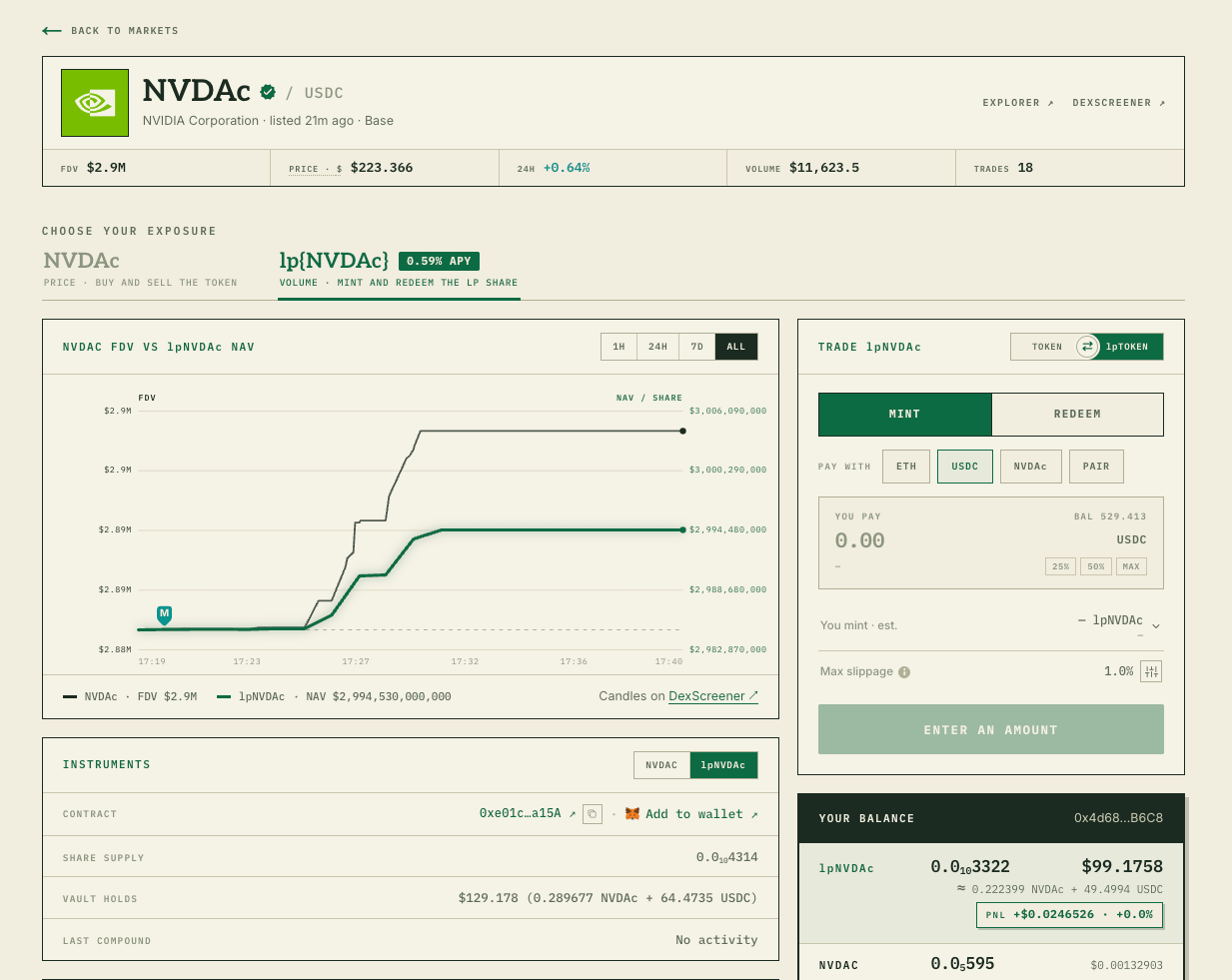Screen dimensions: 1232x980
Task: Click the PNL +$0.0246526 badge
Action: coord(1069,915)
